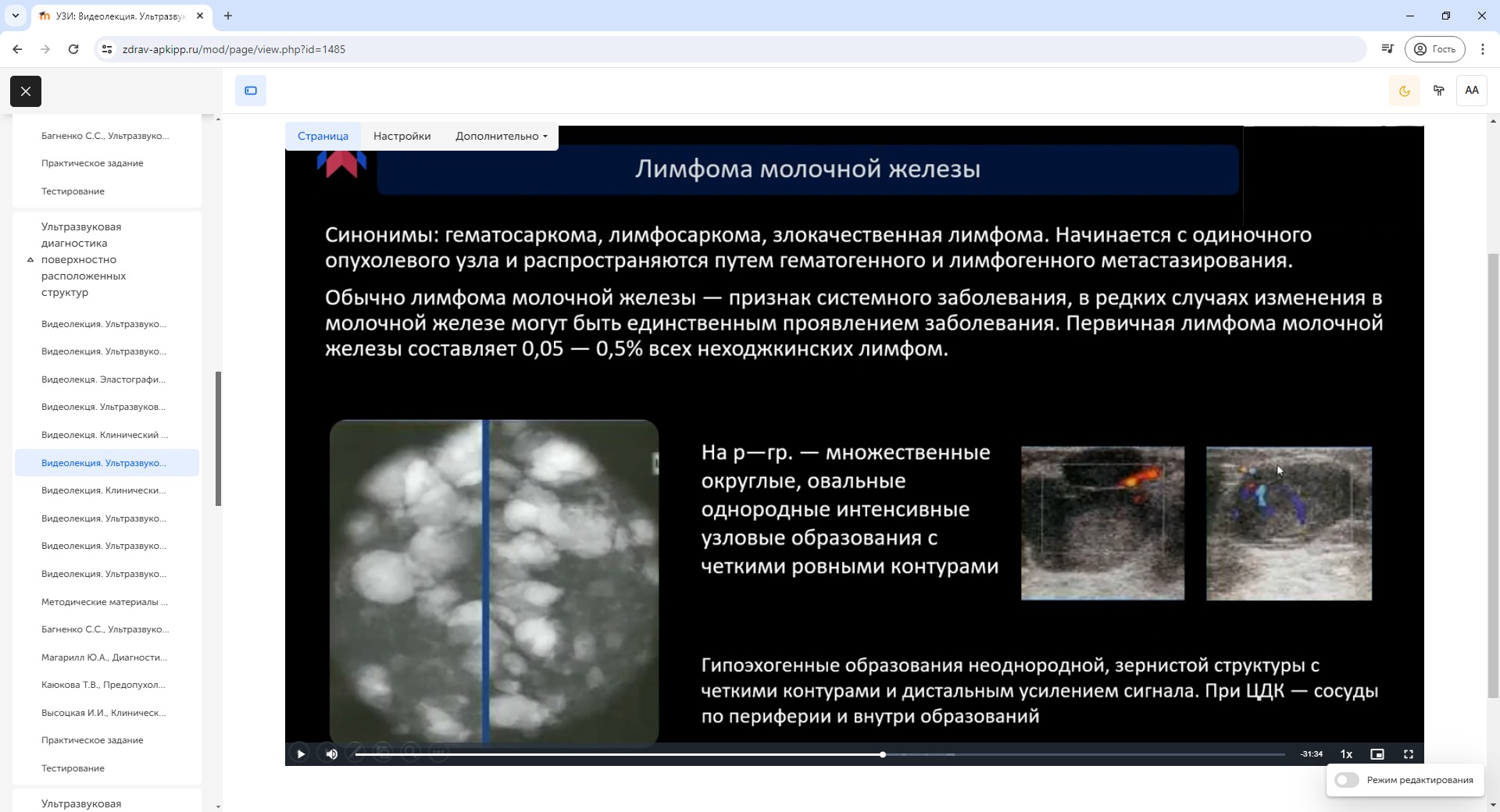Change playback speed 1x
Viewport: 1500px width, 812px height.
(x=1346, y=754)
